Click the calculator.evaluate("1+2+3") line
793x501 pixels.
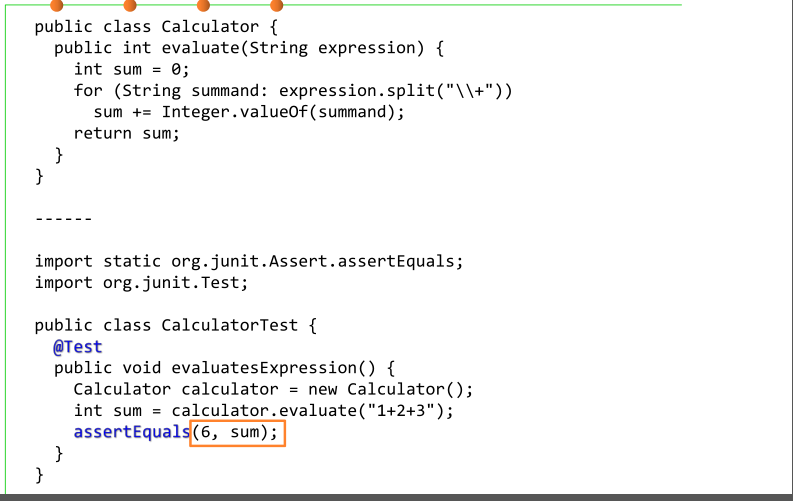(263, 411)
